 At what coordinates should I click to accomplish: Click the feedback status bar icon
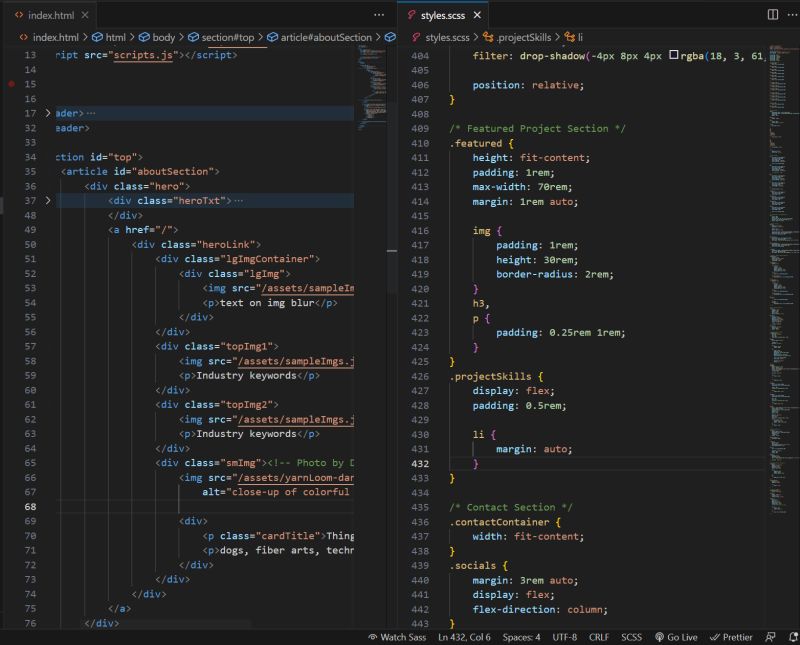(770, 637)
